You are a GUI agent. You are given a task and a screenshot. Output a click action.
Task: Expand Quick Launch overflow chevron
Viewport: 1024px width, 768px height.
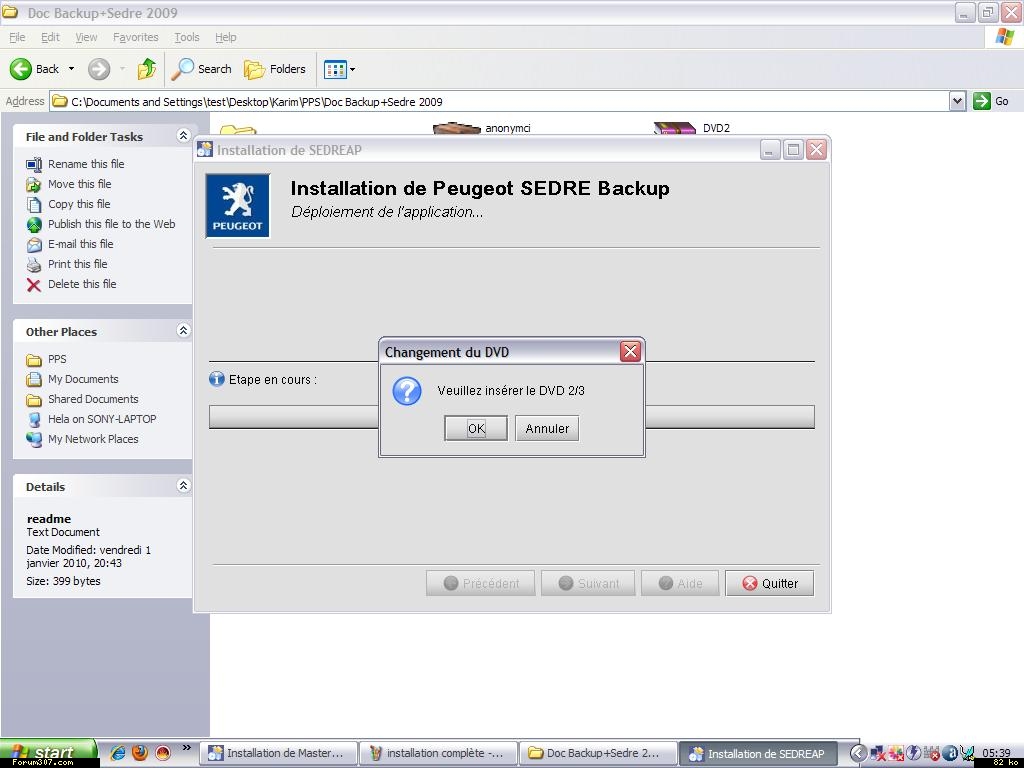tap(186, 748)
